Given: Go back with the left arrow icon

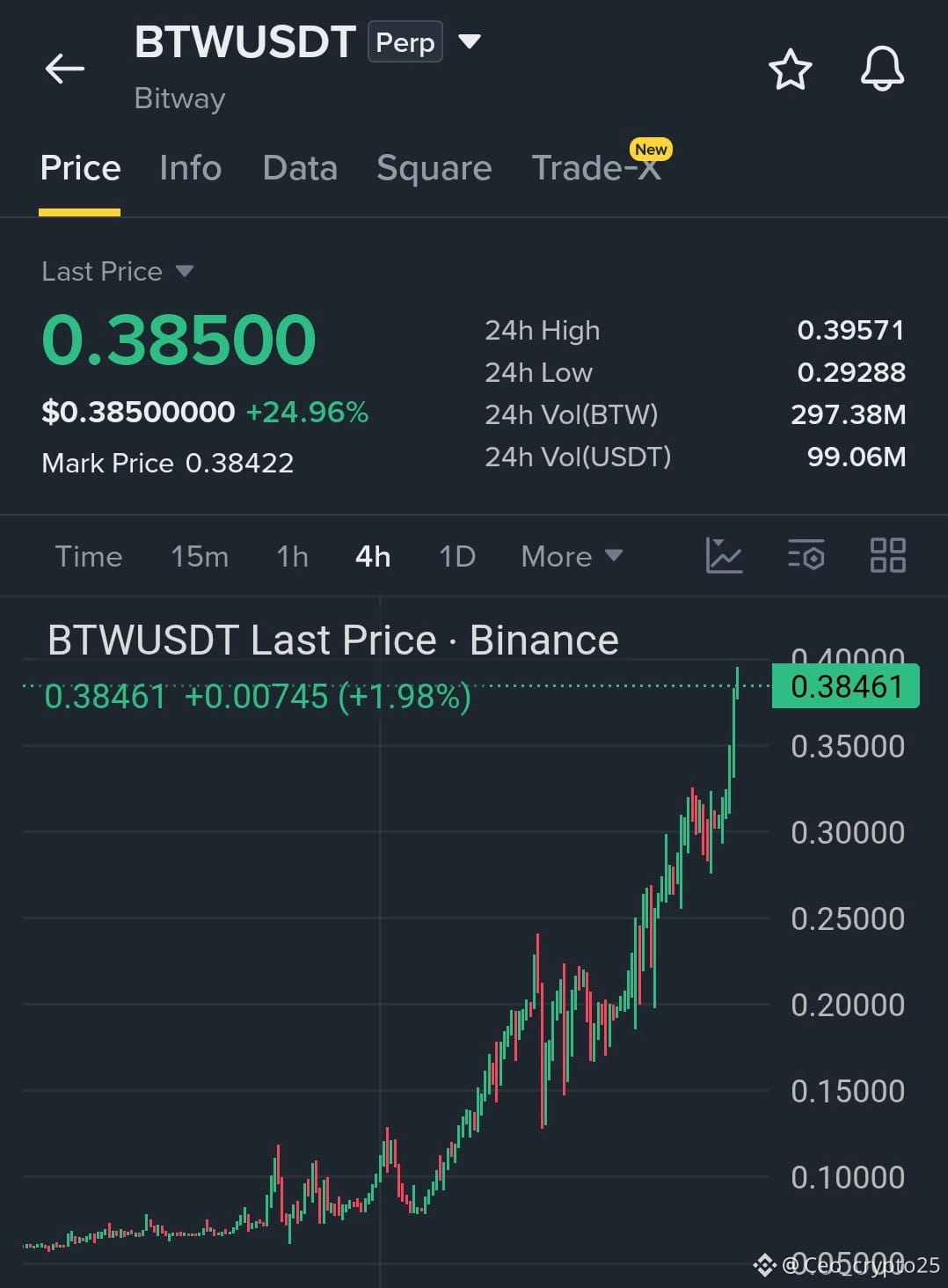Looking at the screenshot, I should (65, 69).
